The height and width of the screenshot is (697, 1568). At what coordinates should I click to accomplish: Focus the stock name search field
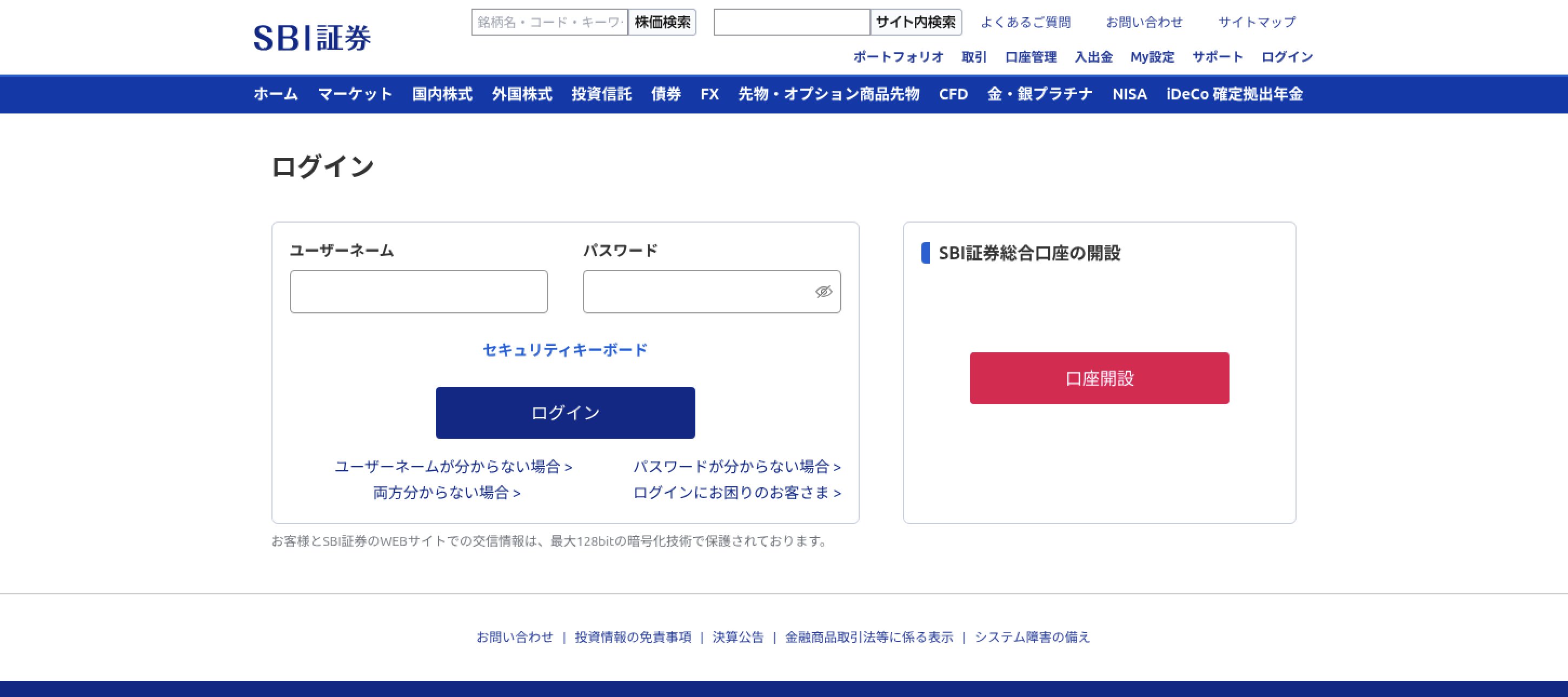point(549,23)
